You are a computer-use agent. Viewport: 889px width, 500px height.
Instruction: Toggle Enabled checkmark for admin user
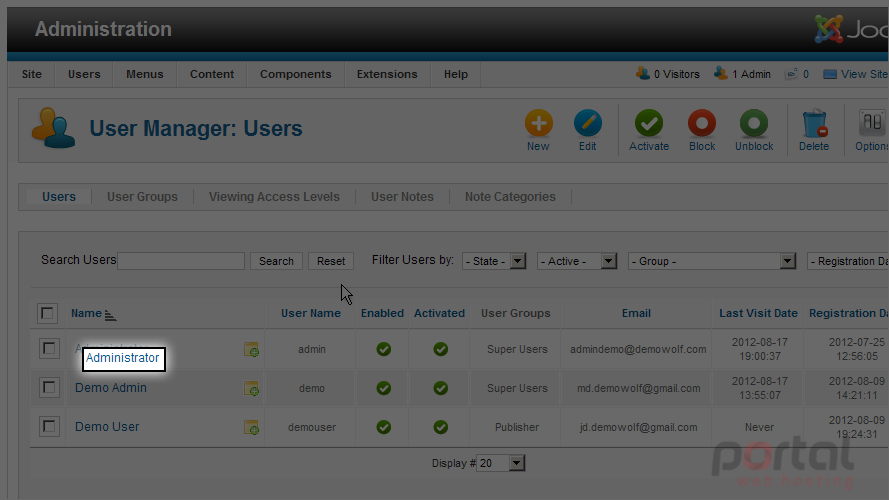384,349
